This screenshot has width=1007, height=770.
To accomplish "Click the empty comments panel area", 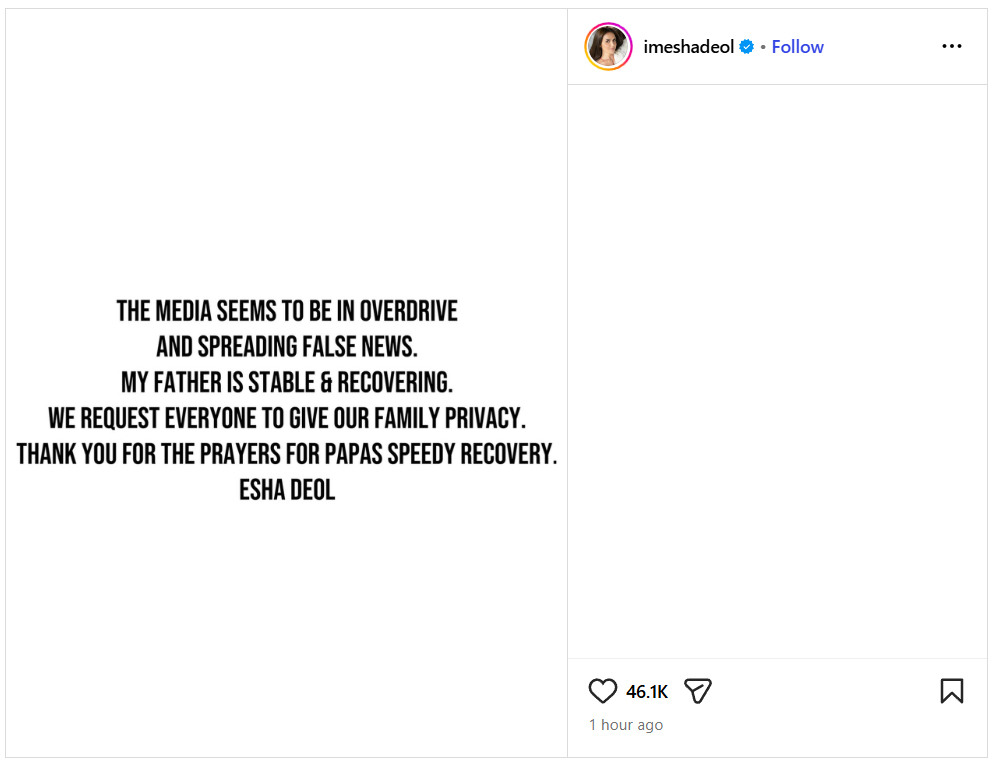I will point(777,370).
